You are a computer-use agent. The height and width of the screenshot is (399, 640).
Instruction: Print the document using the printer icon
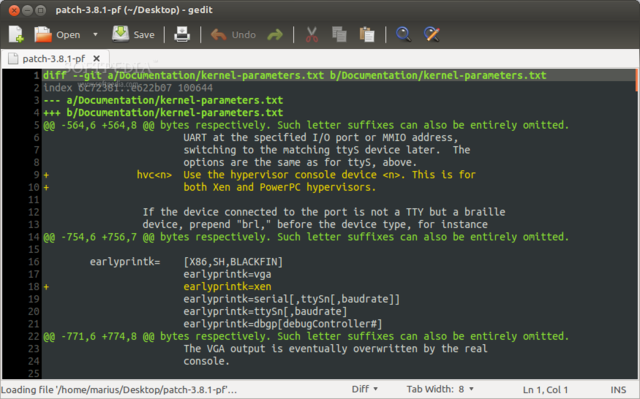pos(182,35)
